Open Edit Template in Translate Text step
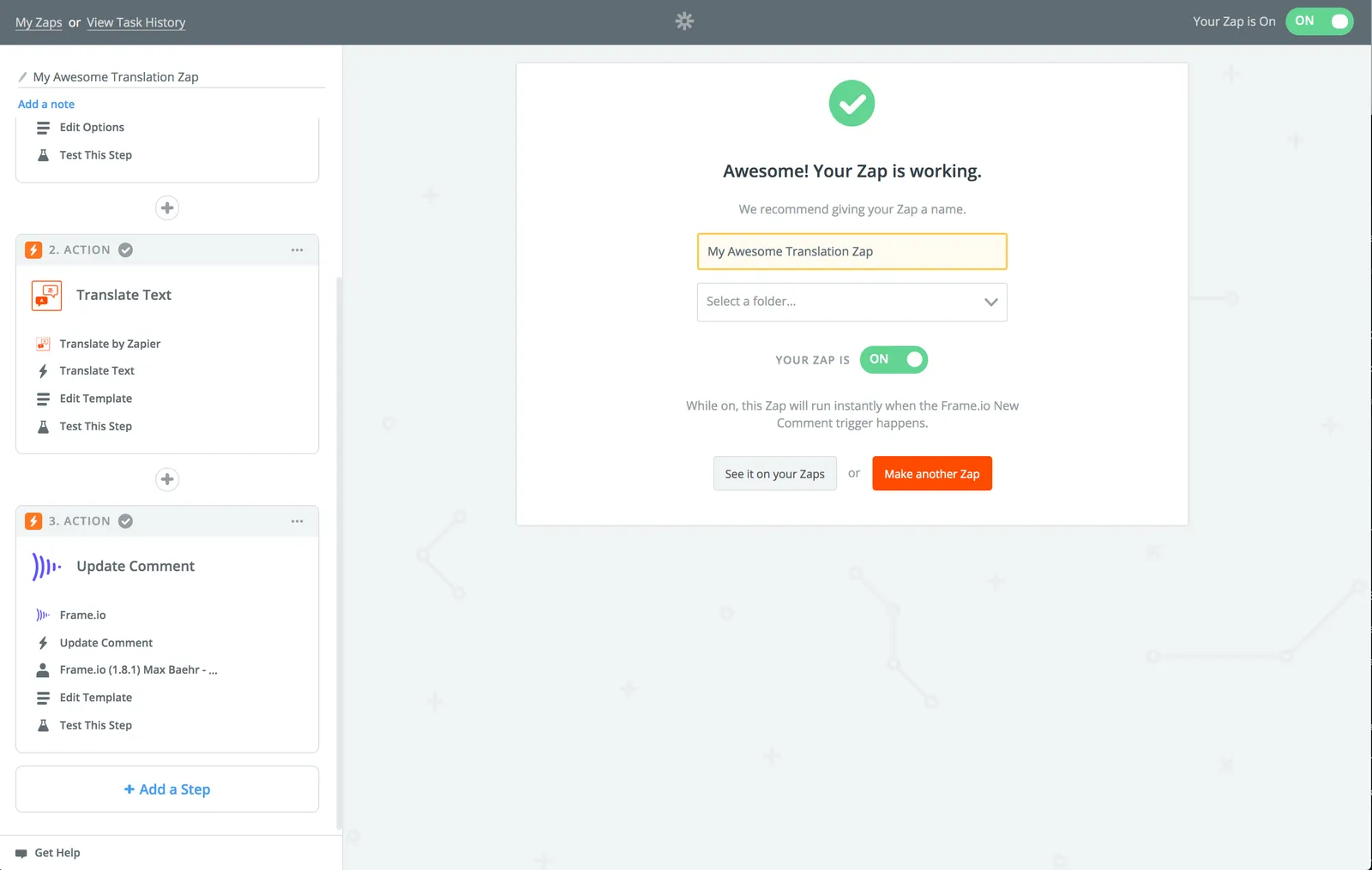Screen dimensions: 1372x870 pyautogui.click(x=96, y=399)
